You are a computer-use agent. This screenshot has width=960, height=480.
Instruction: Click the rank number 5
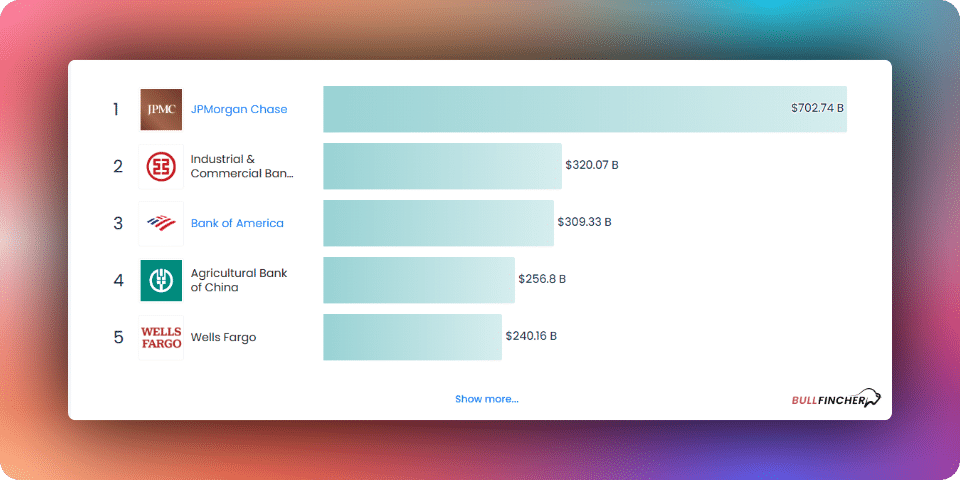pyautogui.click(x=118, y=337)
